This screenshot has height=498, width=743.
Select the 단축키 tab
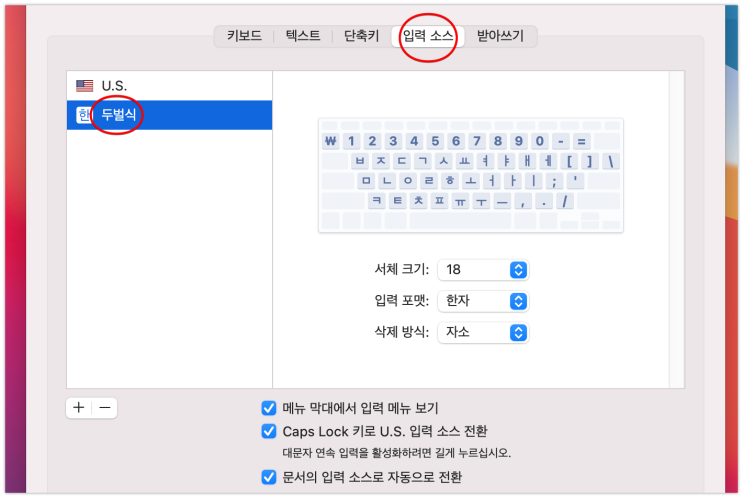tap(362, 36)
